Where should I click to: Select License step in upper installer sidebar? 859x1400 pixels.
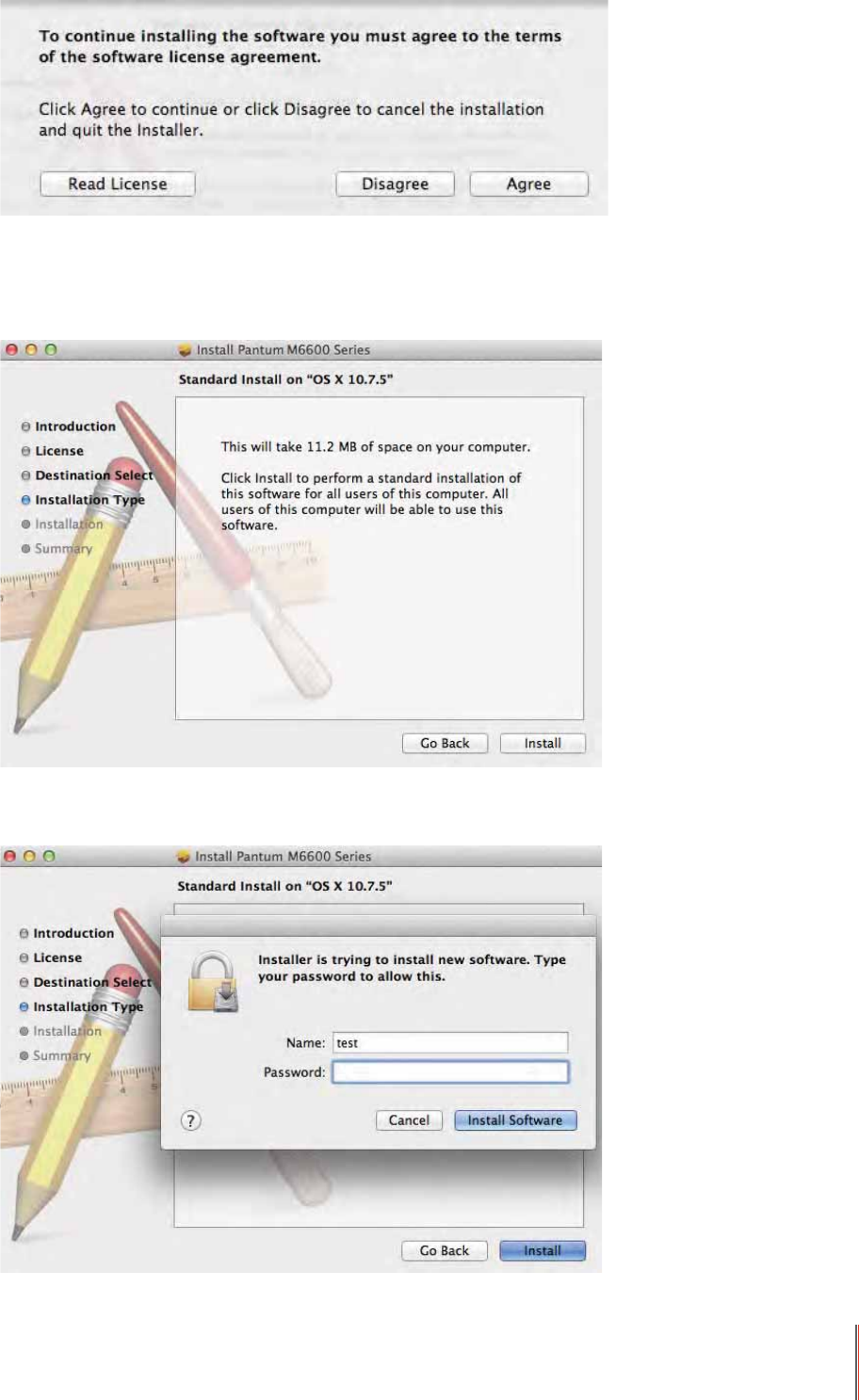click(x=53, y=451)
